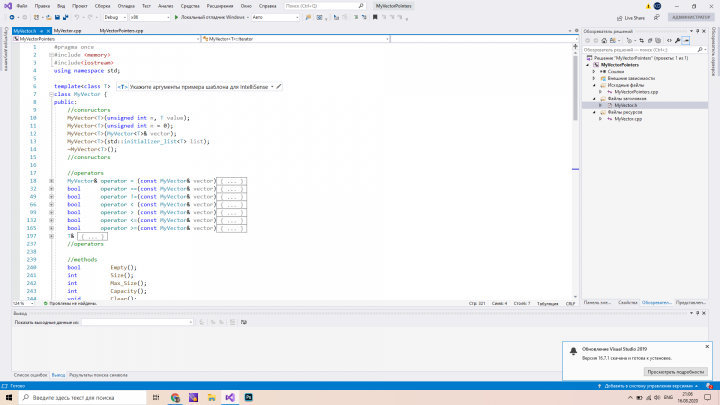720x405 pixels.
Task: Open the 'Правка' menu
Action: click(42, 6)
